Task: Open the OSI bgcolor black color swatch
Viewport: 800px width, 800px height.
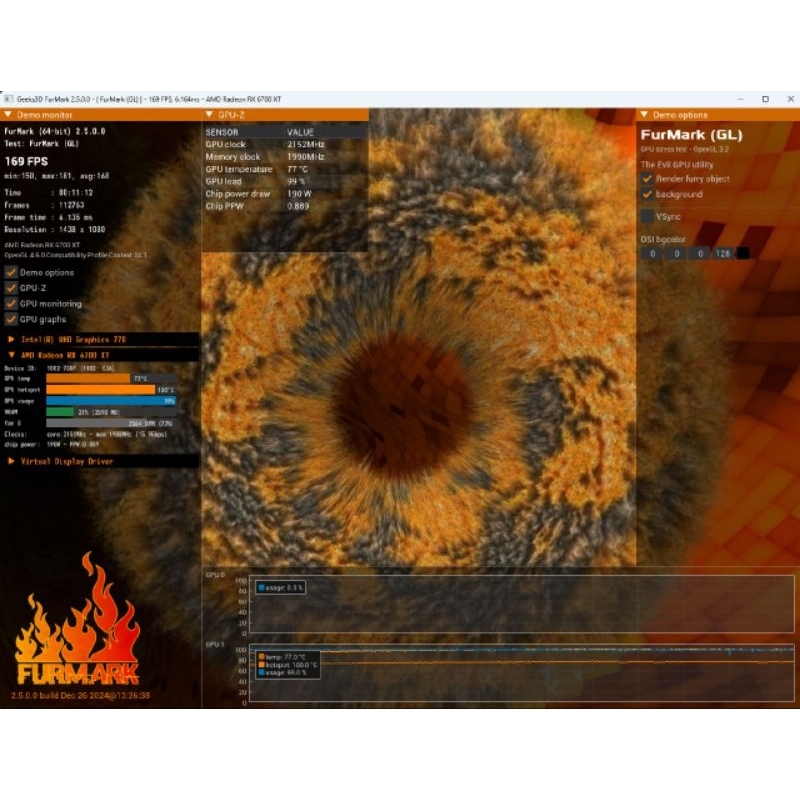Action: pos(743,254)
